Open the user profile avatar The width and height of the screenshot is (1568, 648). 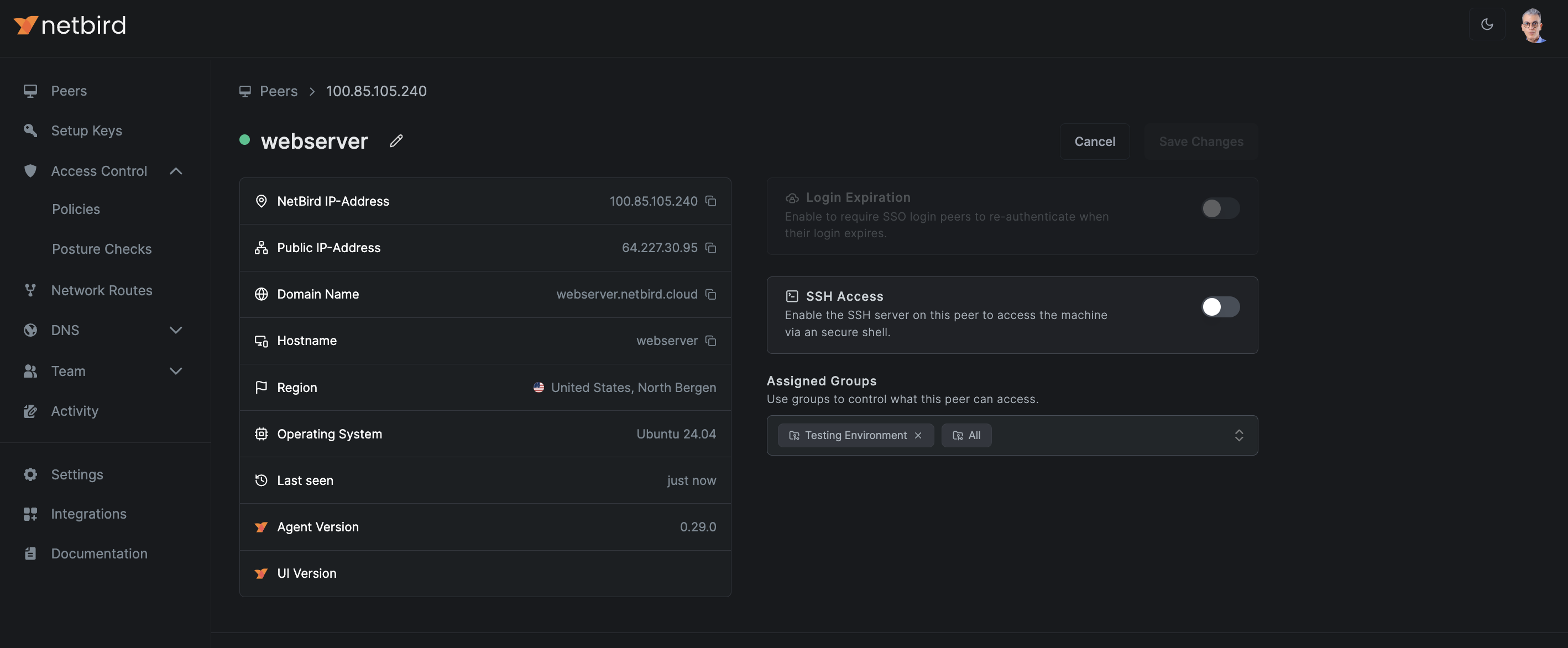[1533, 25]
